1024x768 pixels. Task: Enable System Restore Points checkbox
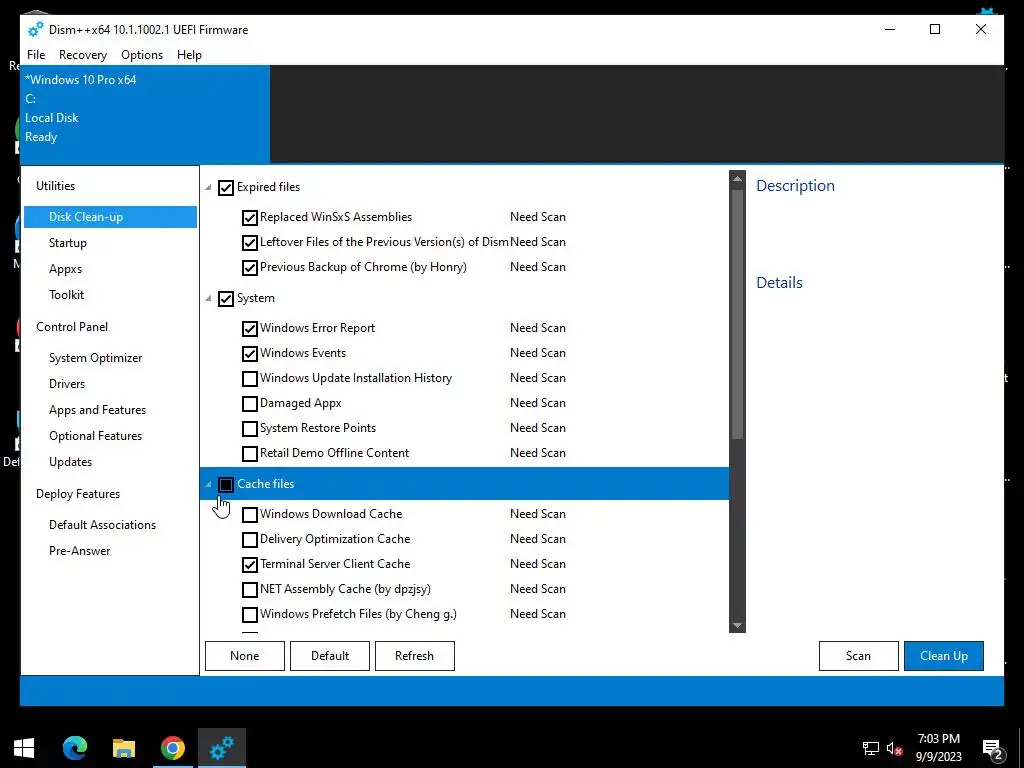coord(249,429)
